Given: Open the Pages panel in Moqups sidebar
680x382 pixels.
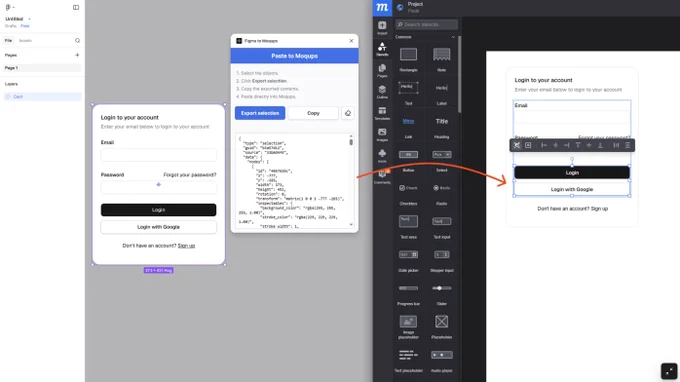Looking at the screenshot, I should click(x=382, y=71).
